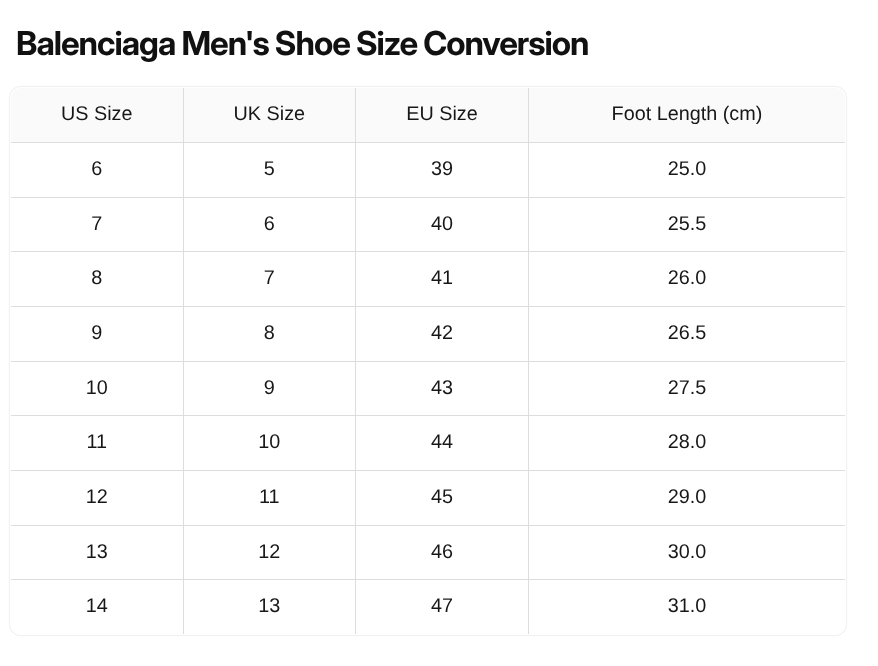878x666 pixels.
Task: Click the Foot Length (cm) header
Action: [x=687, y=114]
